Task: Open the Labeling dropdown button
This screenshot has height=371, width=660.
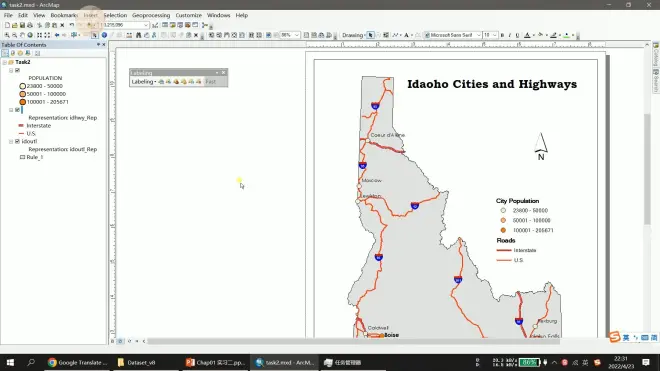Action: click(x=144, y=82)
